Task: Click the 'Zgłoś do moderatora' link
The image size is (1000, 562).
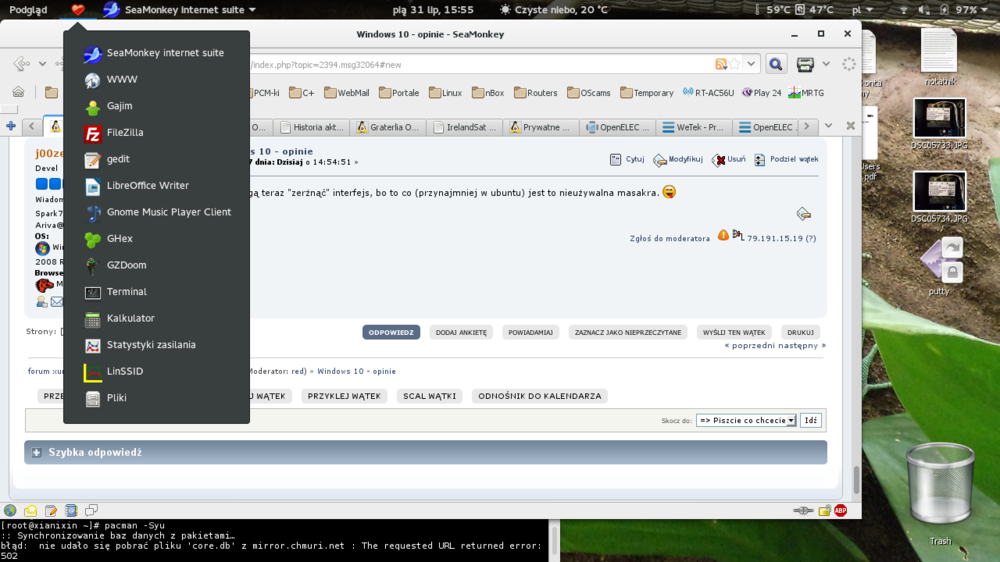Action: coord(669,238)
